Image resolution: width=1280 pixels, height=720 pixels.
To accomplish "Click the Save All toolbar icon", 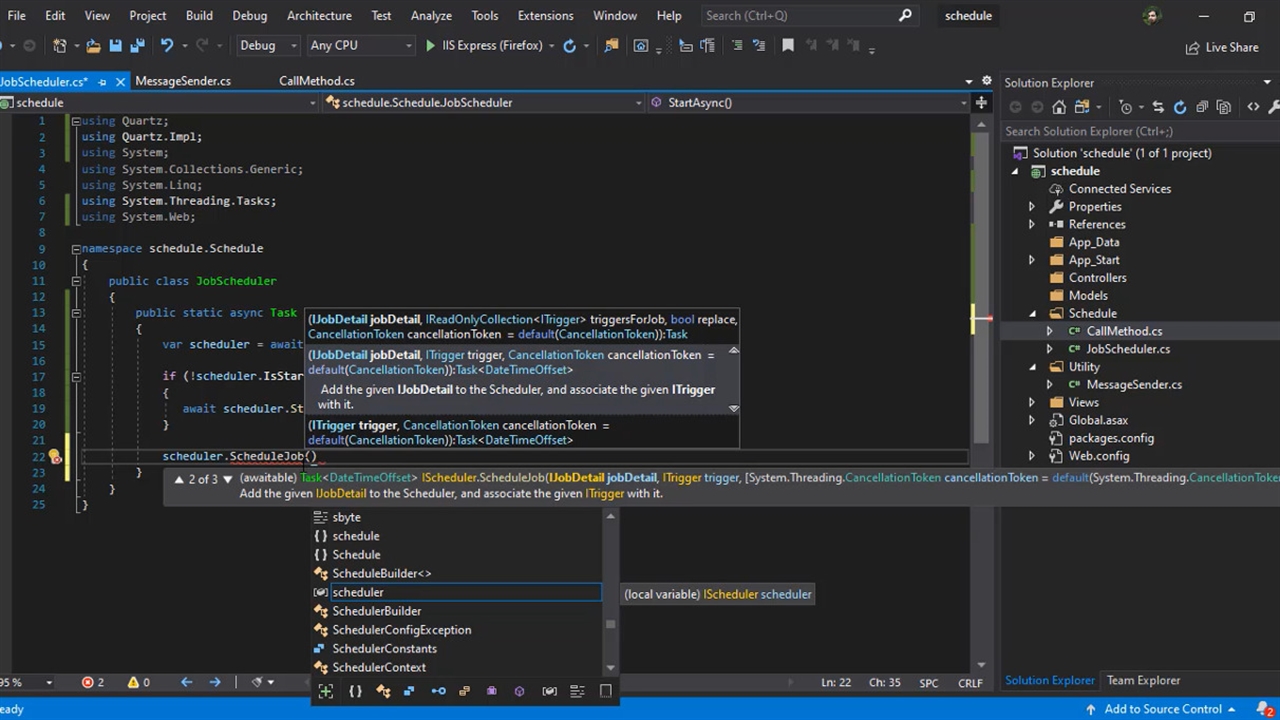I will [x=136, y=46].
